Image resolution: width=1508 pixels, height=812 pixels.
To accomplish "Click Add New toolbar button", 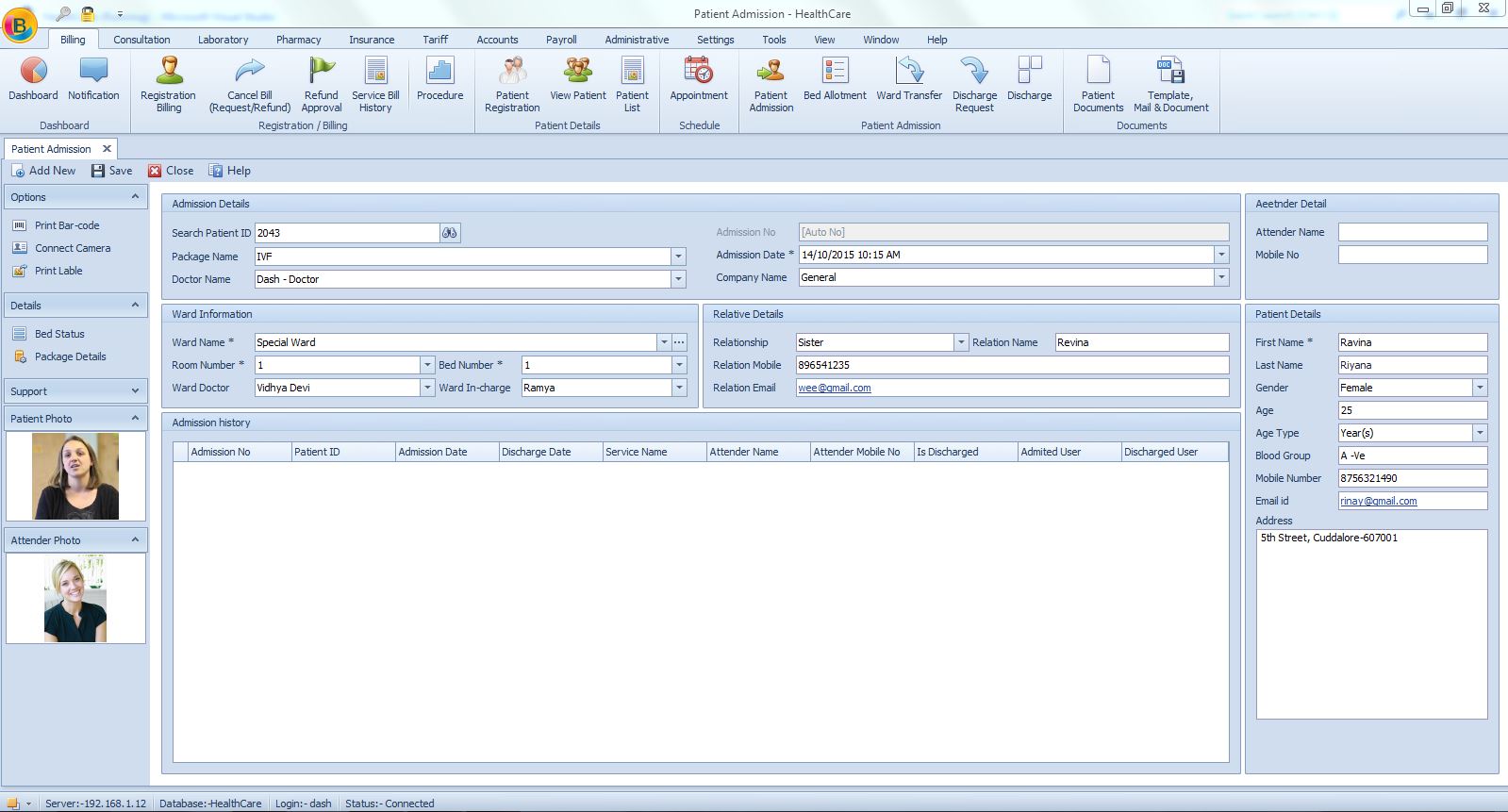I will coord(43,171).
